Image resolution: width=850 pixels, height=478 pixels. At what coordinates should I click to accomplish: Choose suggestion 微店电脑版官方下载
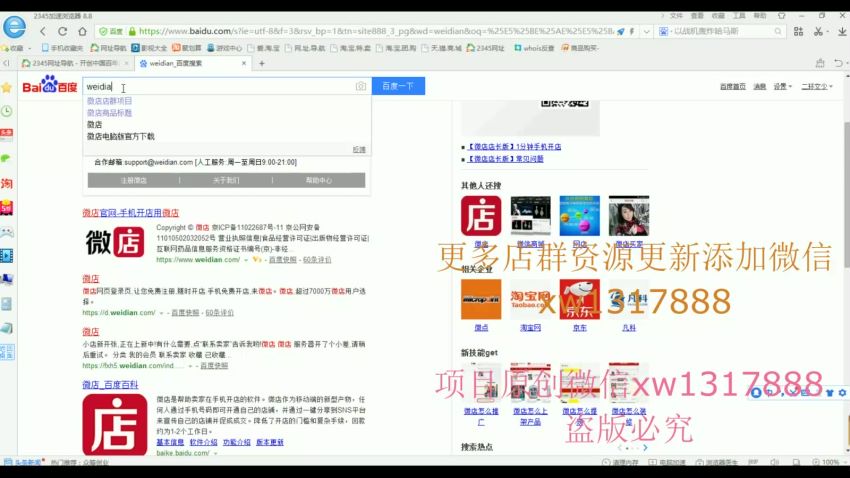coord(120,137)
